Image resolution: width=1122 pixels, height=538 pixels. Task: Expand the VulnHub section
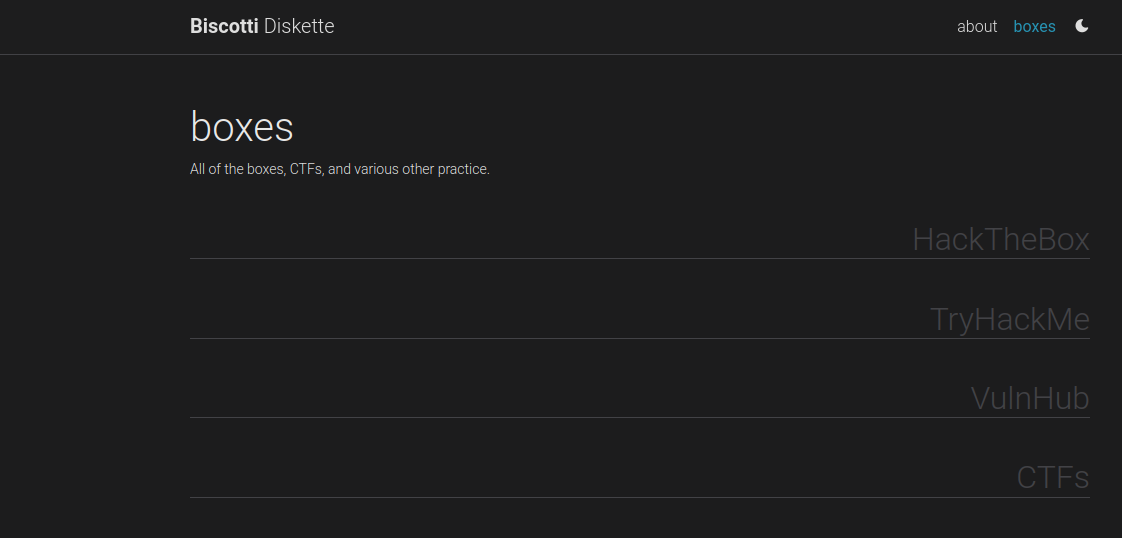1029,399
